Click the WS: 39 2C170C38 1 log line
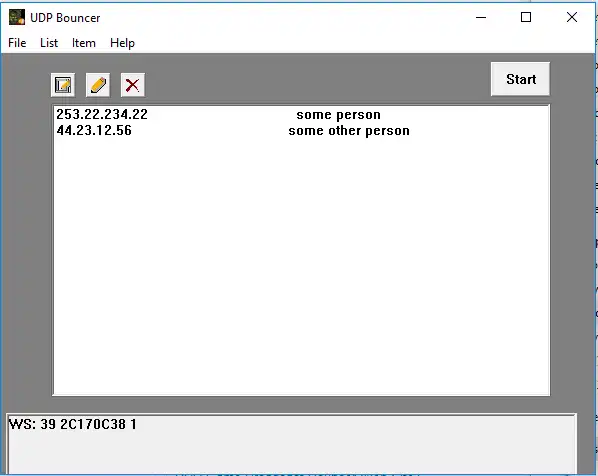 (72, 424)
